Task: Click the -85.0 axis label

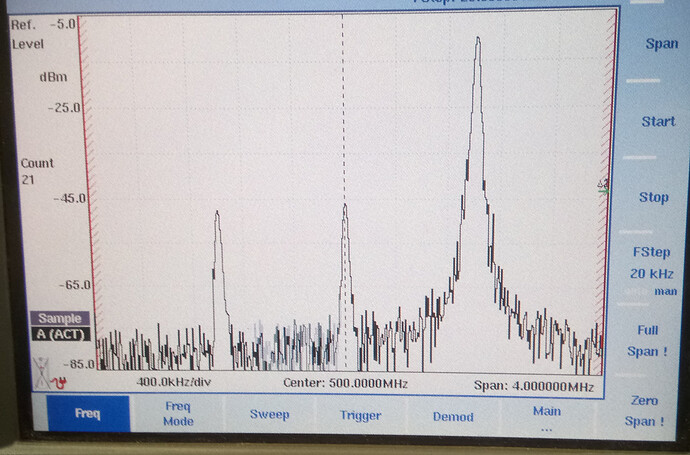Action: point(79,364)
